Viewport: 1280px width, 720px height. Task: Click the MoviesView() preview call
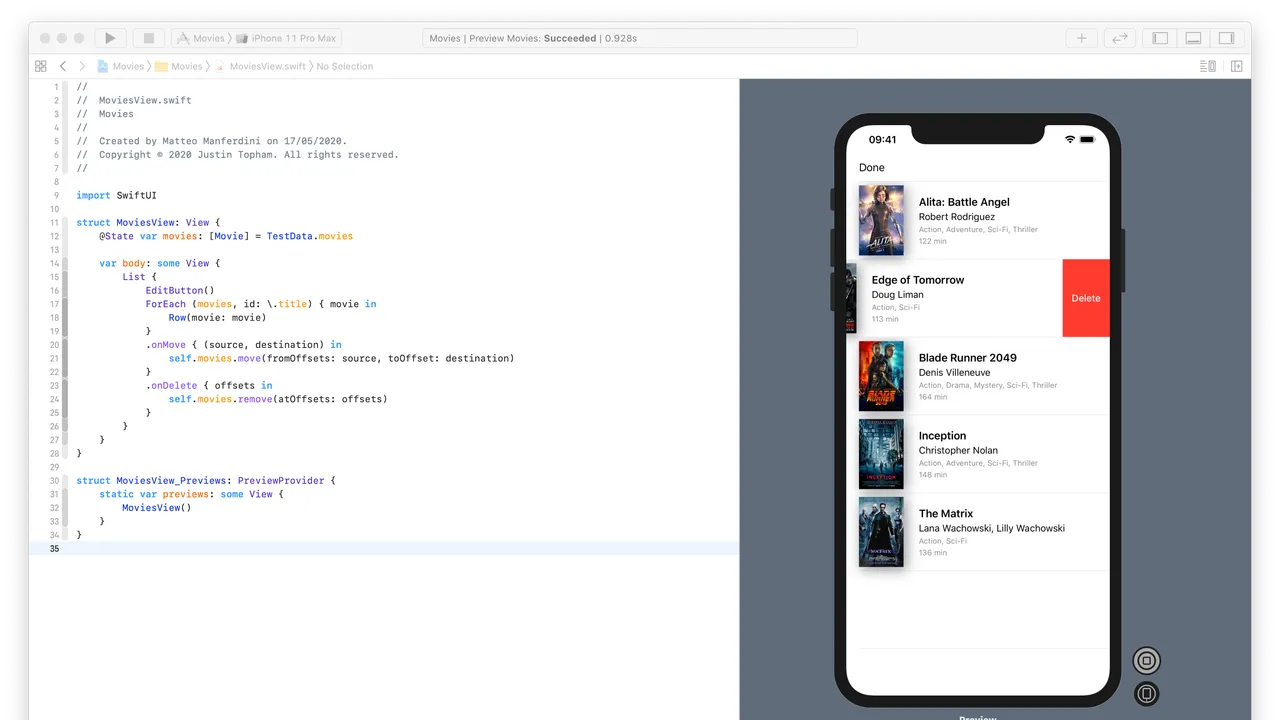coord(157,507)
